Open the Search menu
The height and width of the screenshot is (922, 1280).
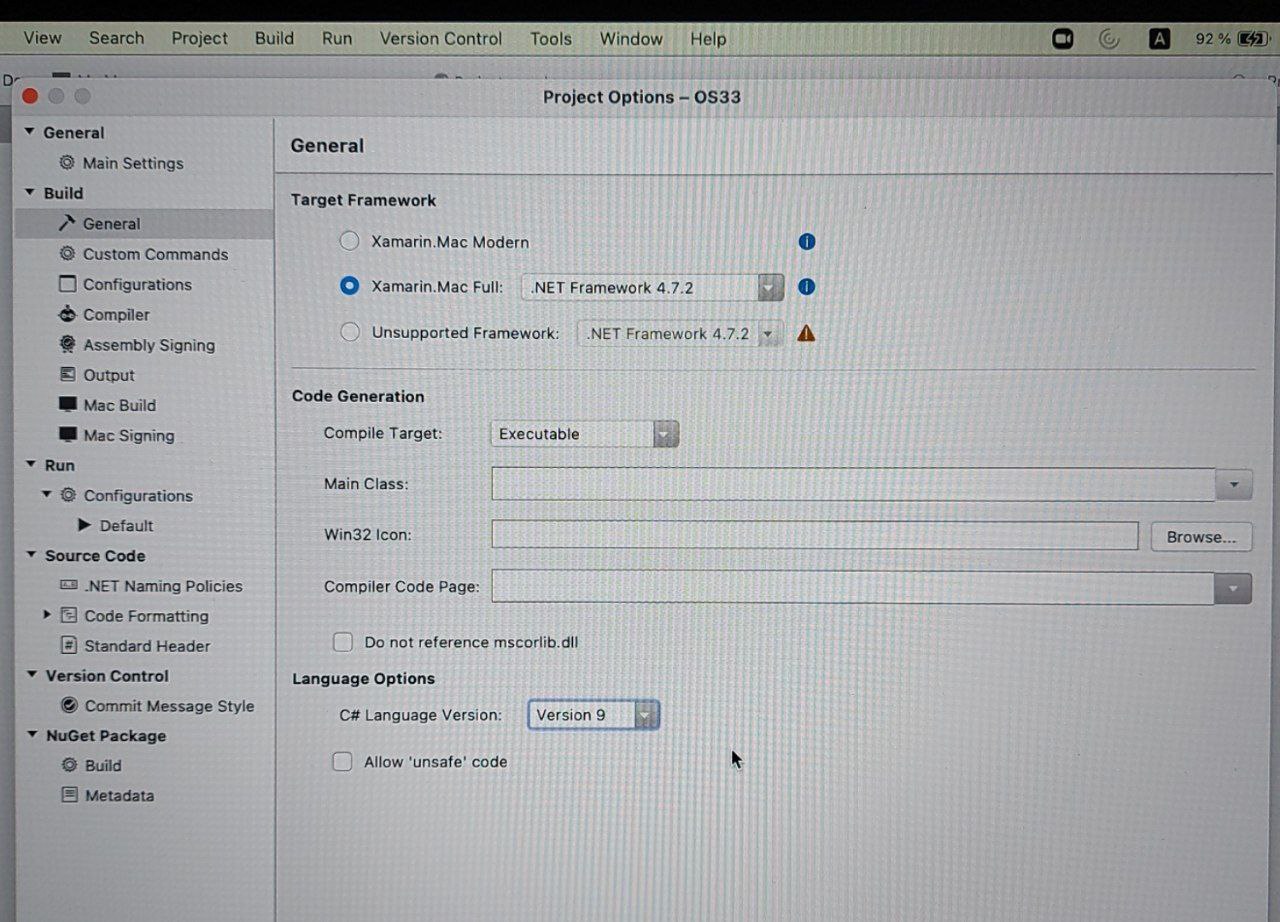116,38
